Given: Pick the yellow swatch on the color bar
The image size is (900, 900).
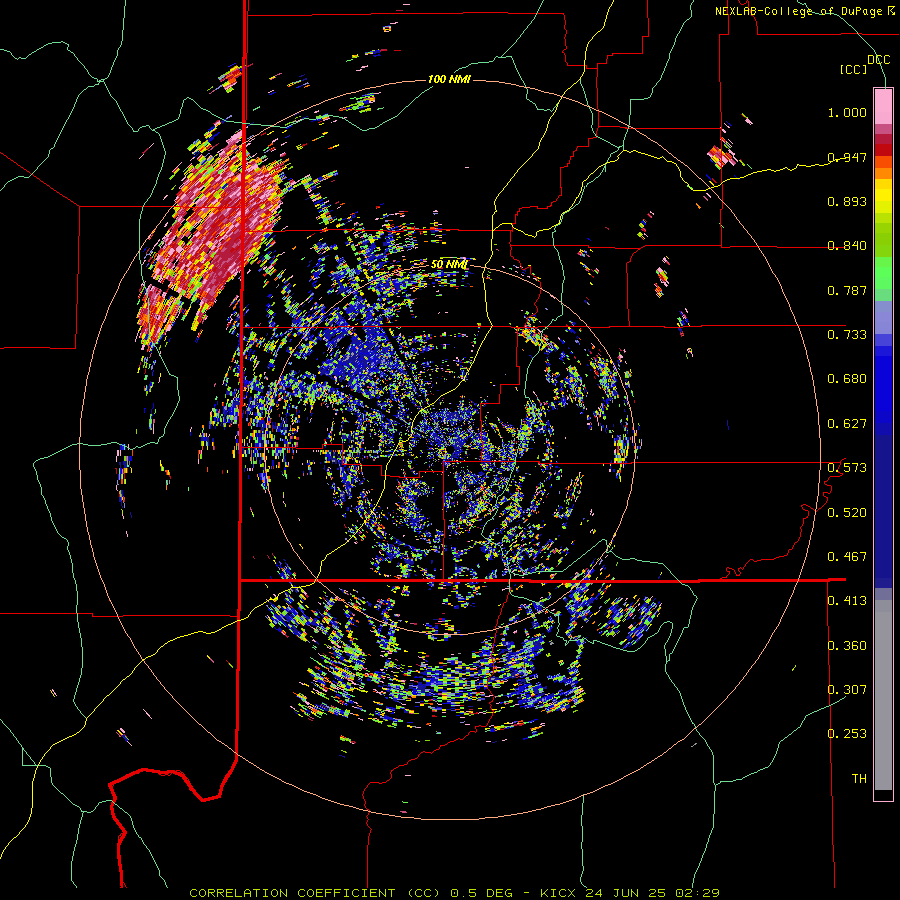Looking at the screenshot, I should coord(883,196).
